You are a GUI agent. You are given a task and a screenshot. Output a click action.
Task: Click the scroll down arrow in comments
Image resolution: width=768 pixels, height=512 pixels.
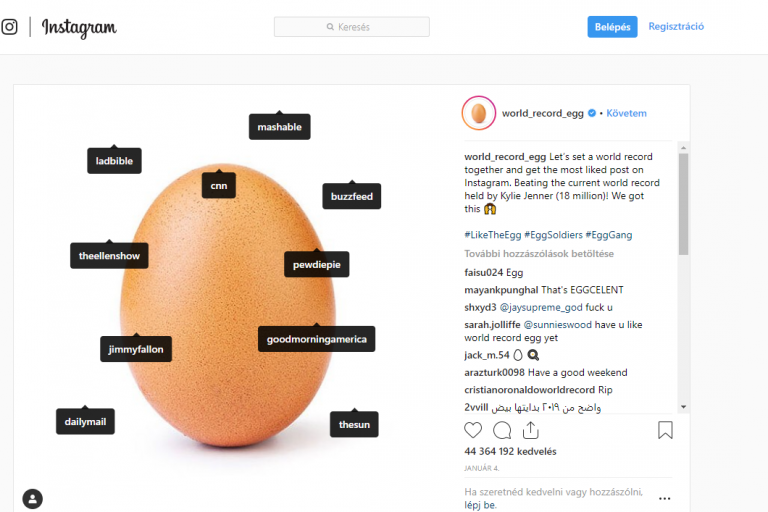pos(683,406)
